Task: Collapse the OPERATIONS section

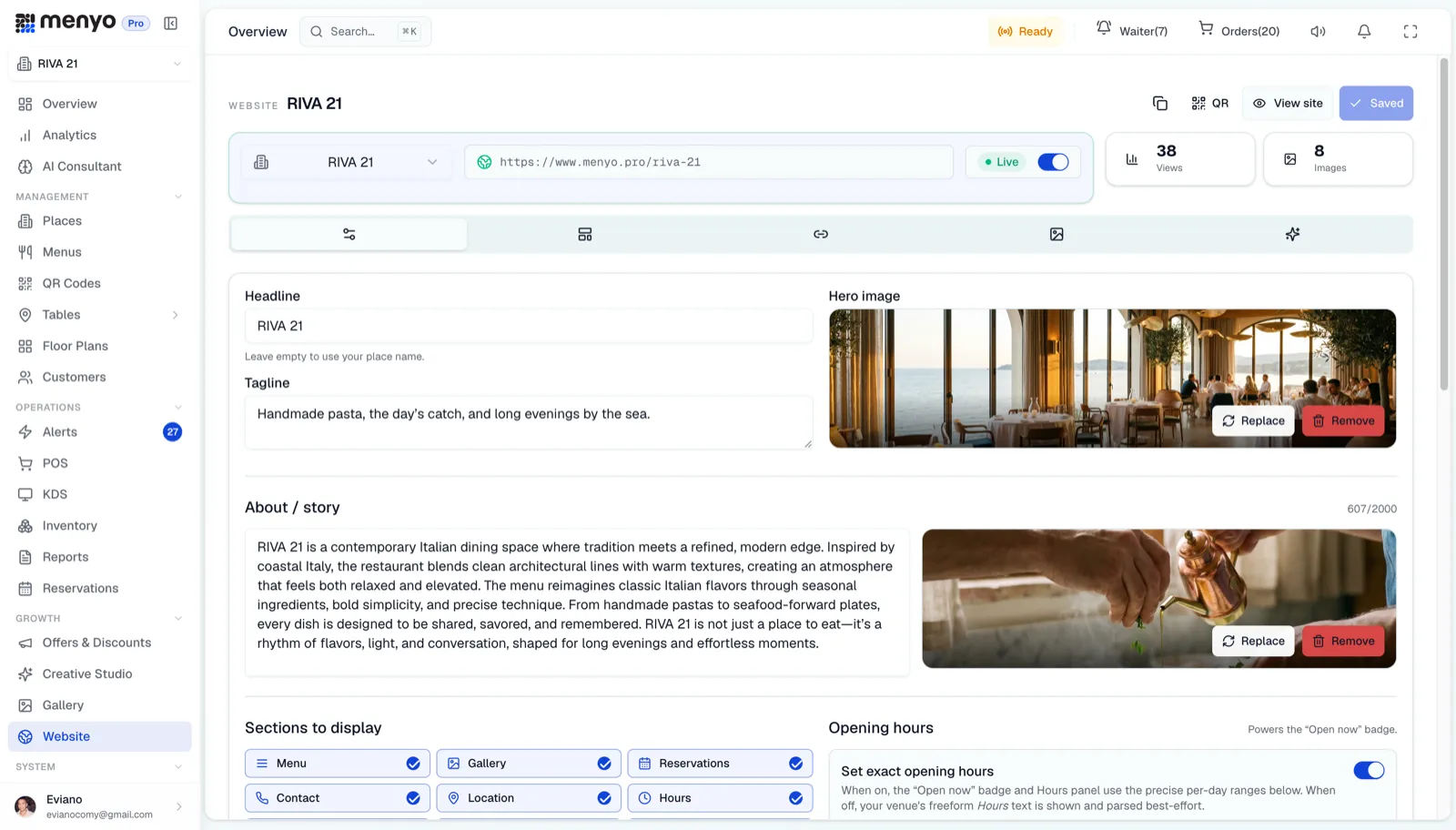Action: pos(178,408)
